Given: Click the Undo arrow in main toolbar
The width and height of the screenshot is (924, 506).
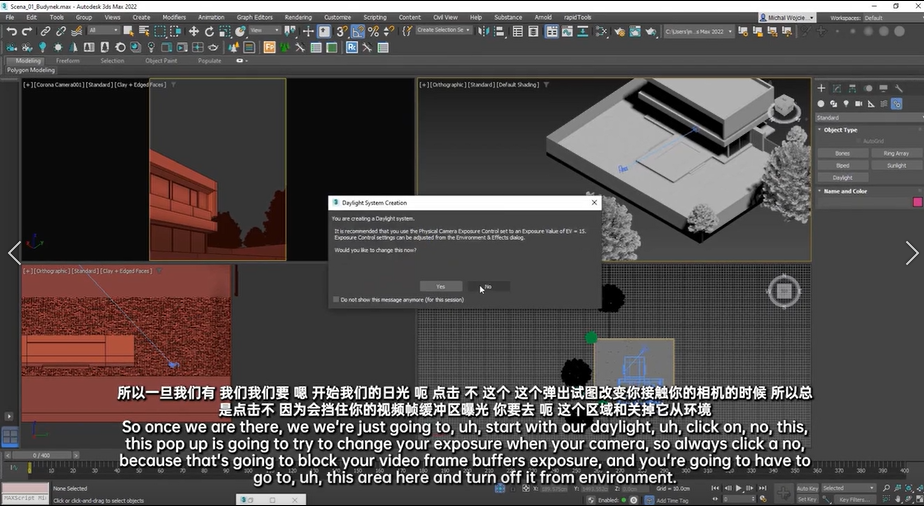Looking at the screenshot, I should click(11, 31).
